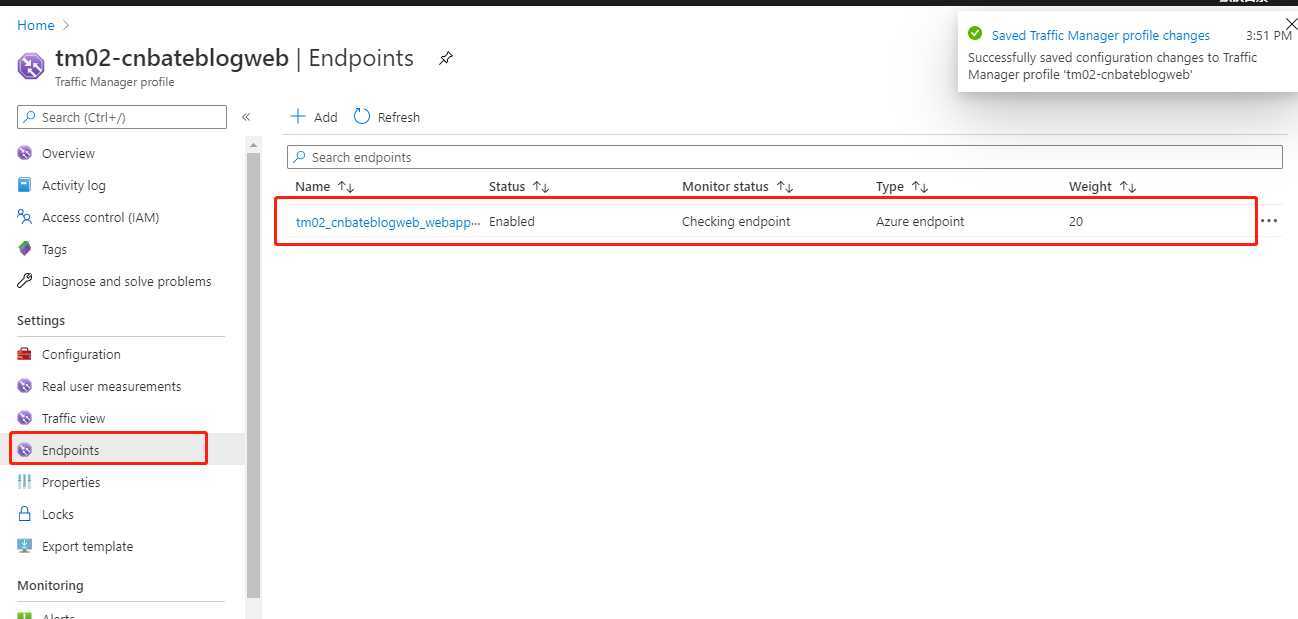Open the Tags menu item
The image size is (1298, 619).
click(x=54, y=249)
